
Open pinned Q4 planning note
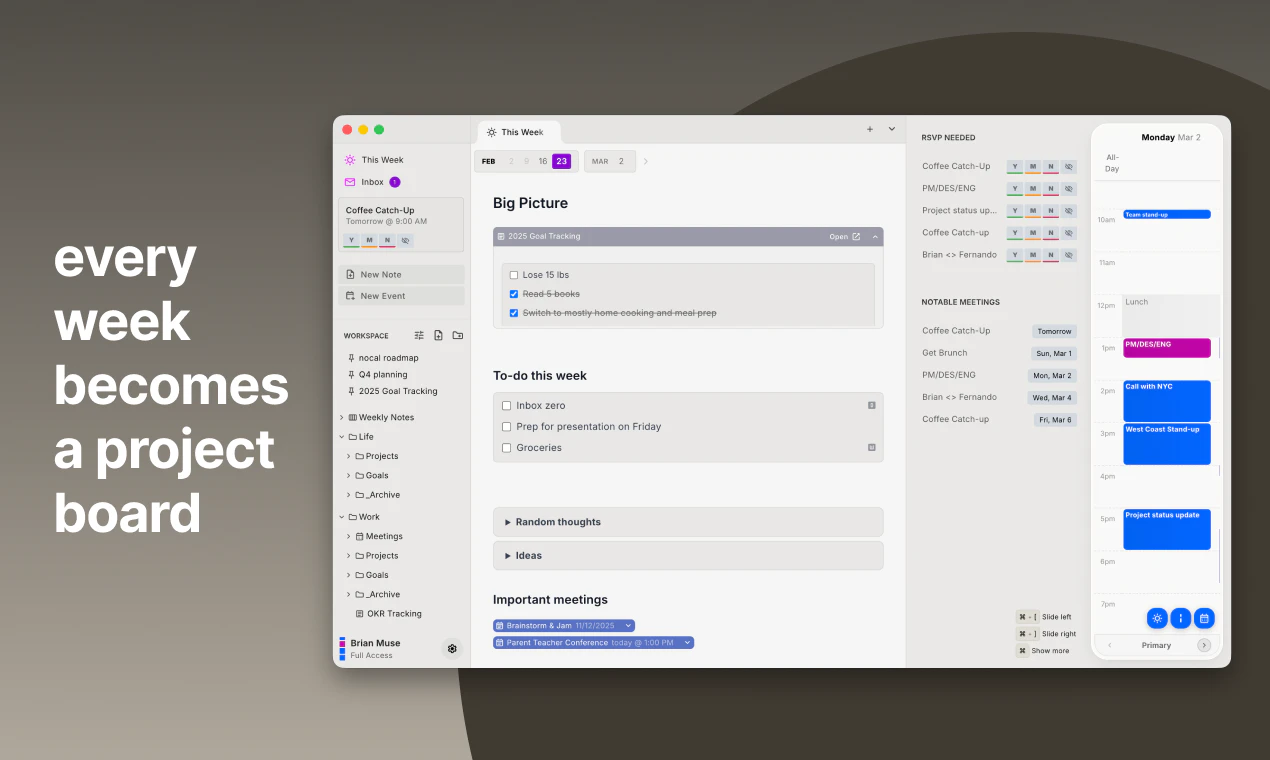[382, 374]
